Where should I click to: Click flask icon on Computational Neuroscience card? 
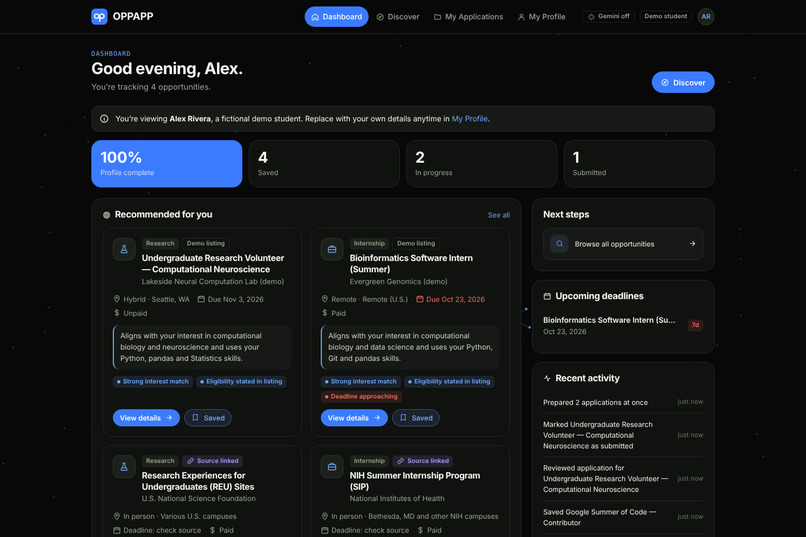[124, 249]
